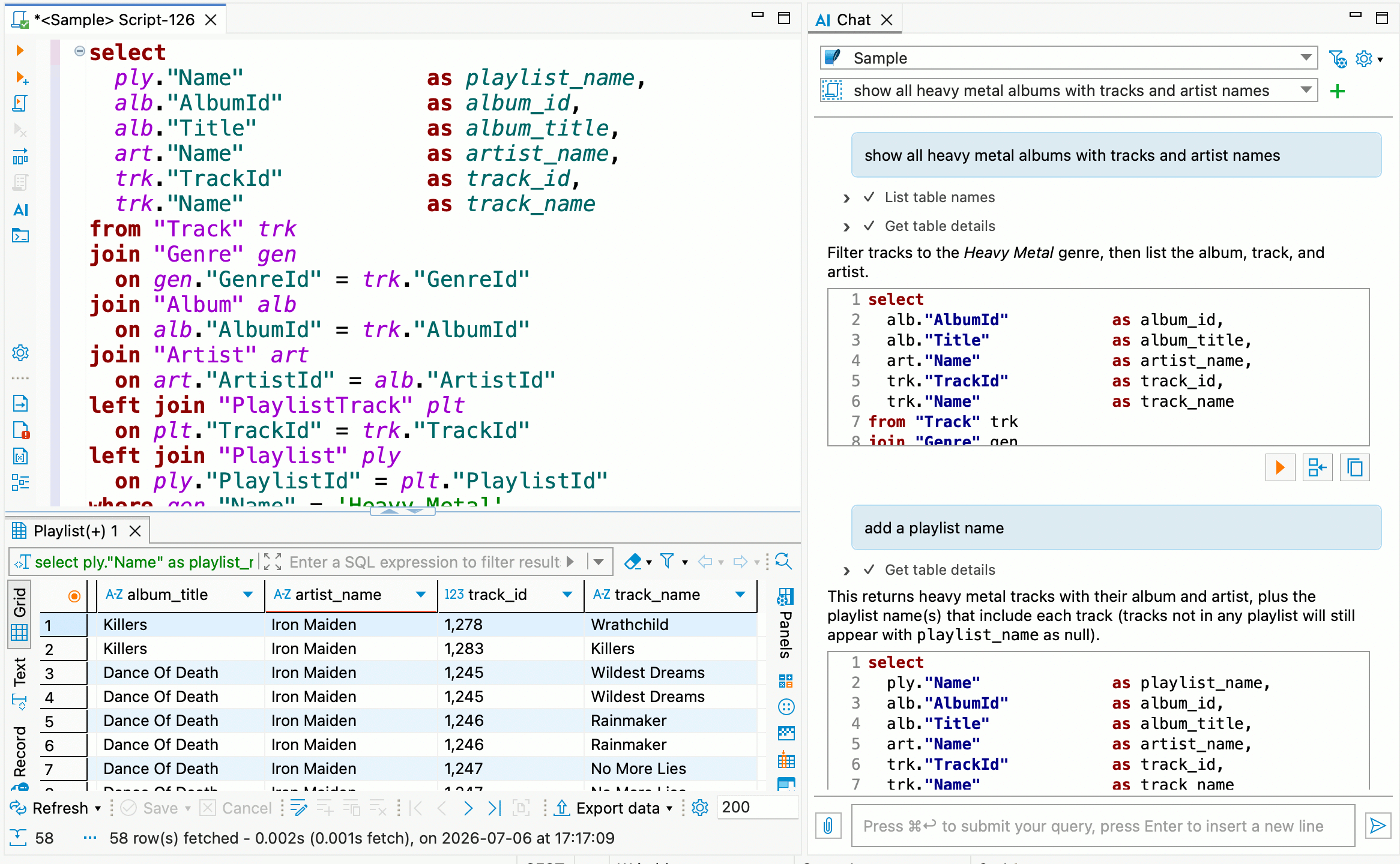Copy the chat SQL snippet
The image size is (1400, 864).
point(1355,467)
